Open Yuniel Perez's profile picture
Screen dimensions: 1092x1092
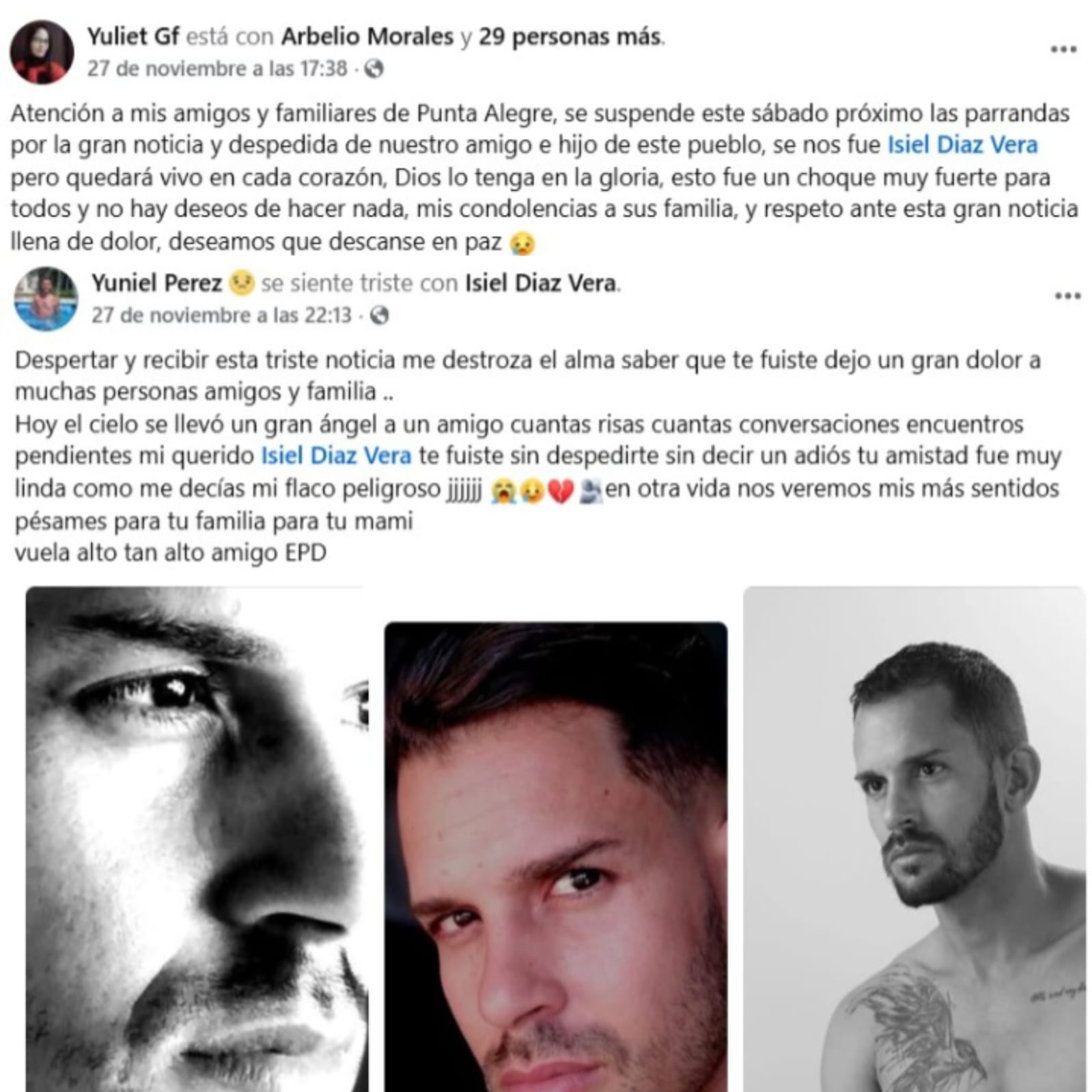(46, 299)
